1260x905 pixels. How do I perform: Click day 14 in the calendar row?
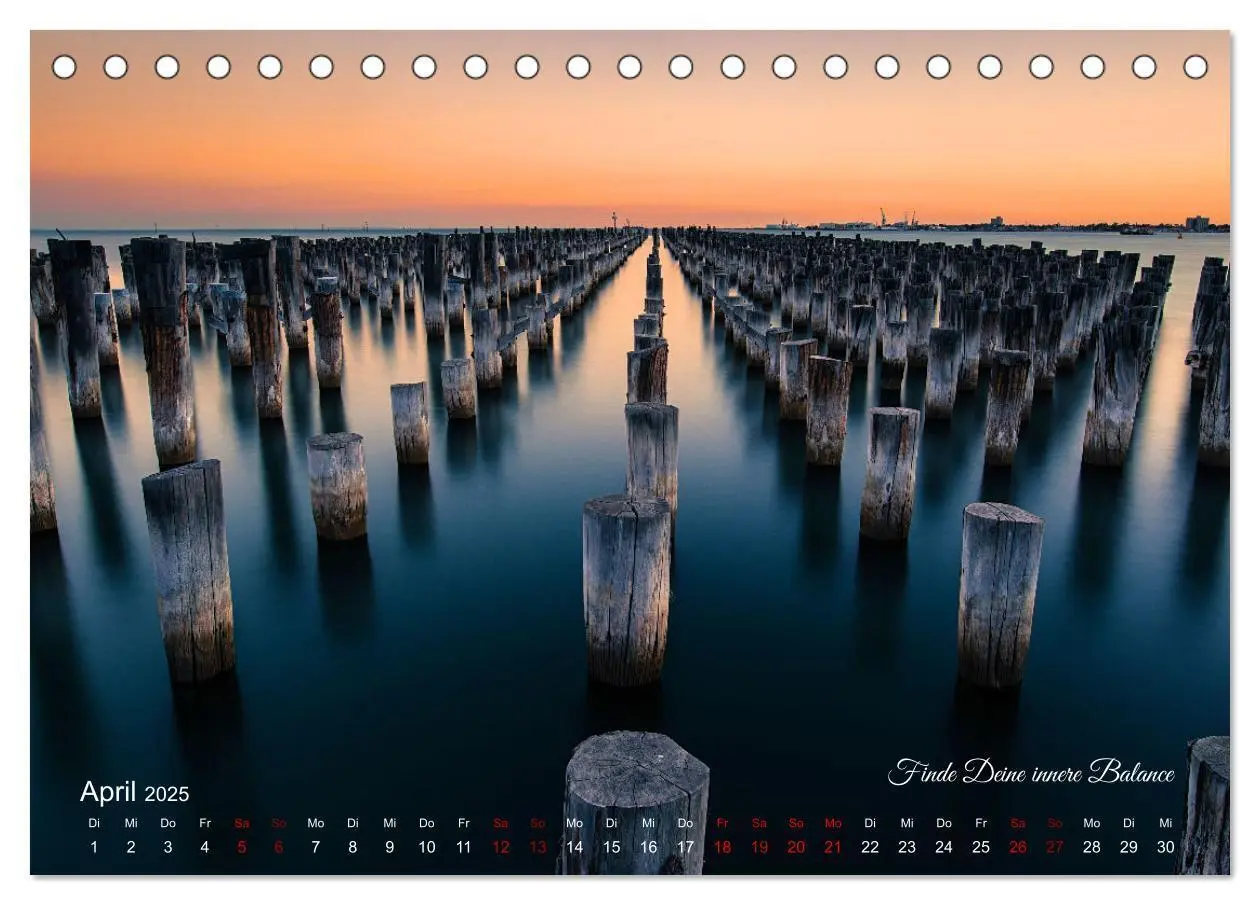(x=575, y=847)
